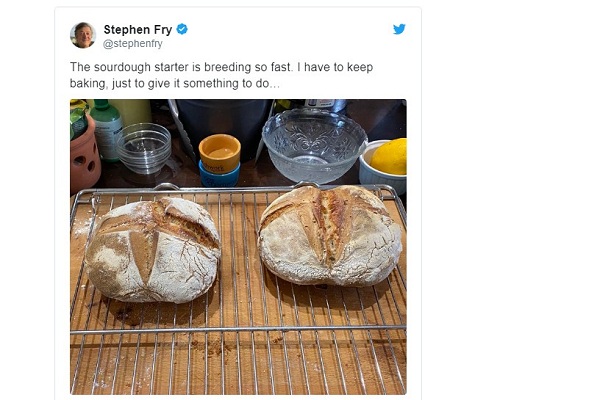Click Stephen Fry's round profile avatar
The image size is (600, 400).
[x=83, y=35]
